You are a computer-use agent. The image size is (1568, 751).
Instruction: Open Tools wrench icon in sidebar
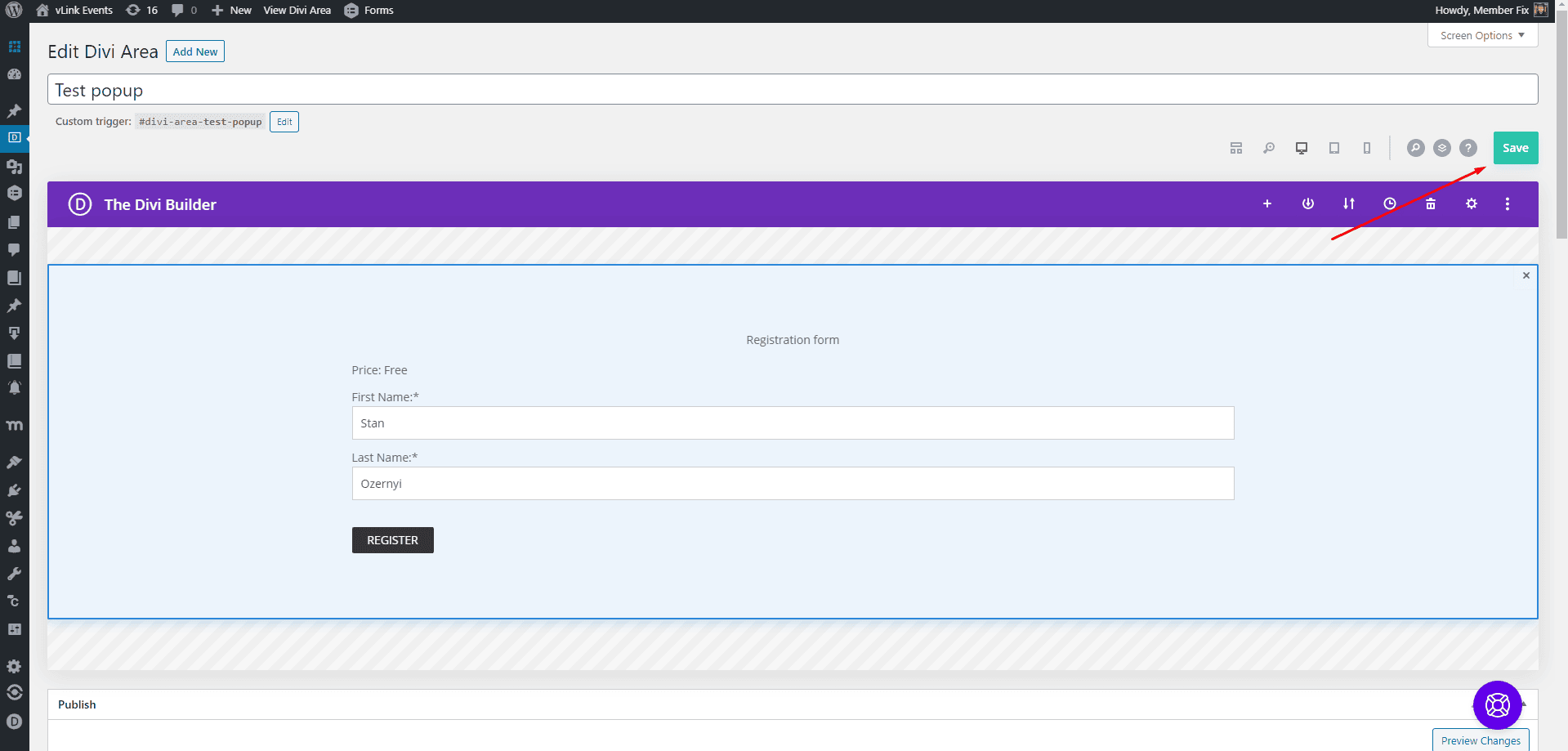[14, 574]
